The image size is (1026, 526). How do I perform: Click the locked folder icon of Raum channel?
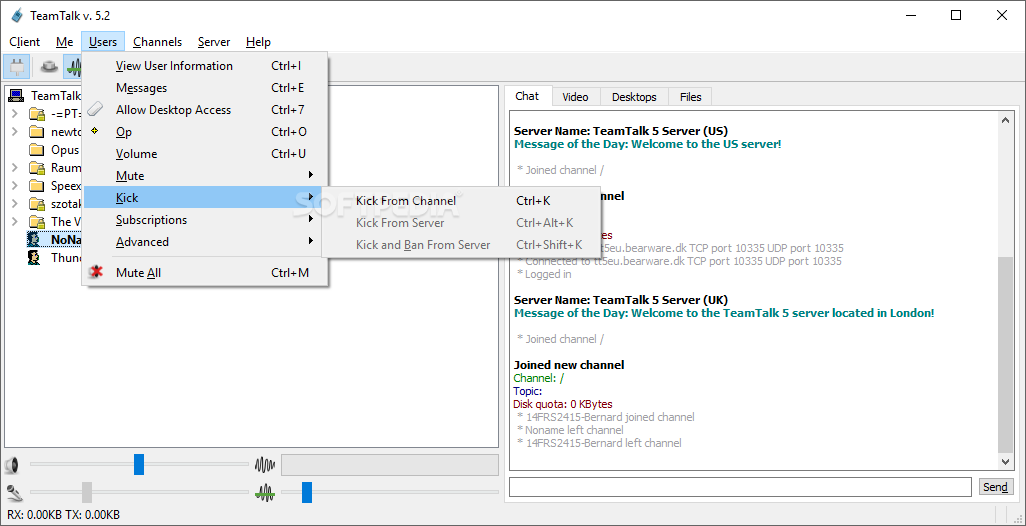[37, 168]
